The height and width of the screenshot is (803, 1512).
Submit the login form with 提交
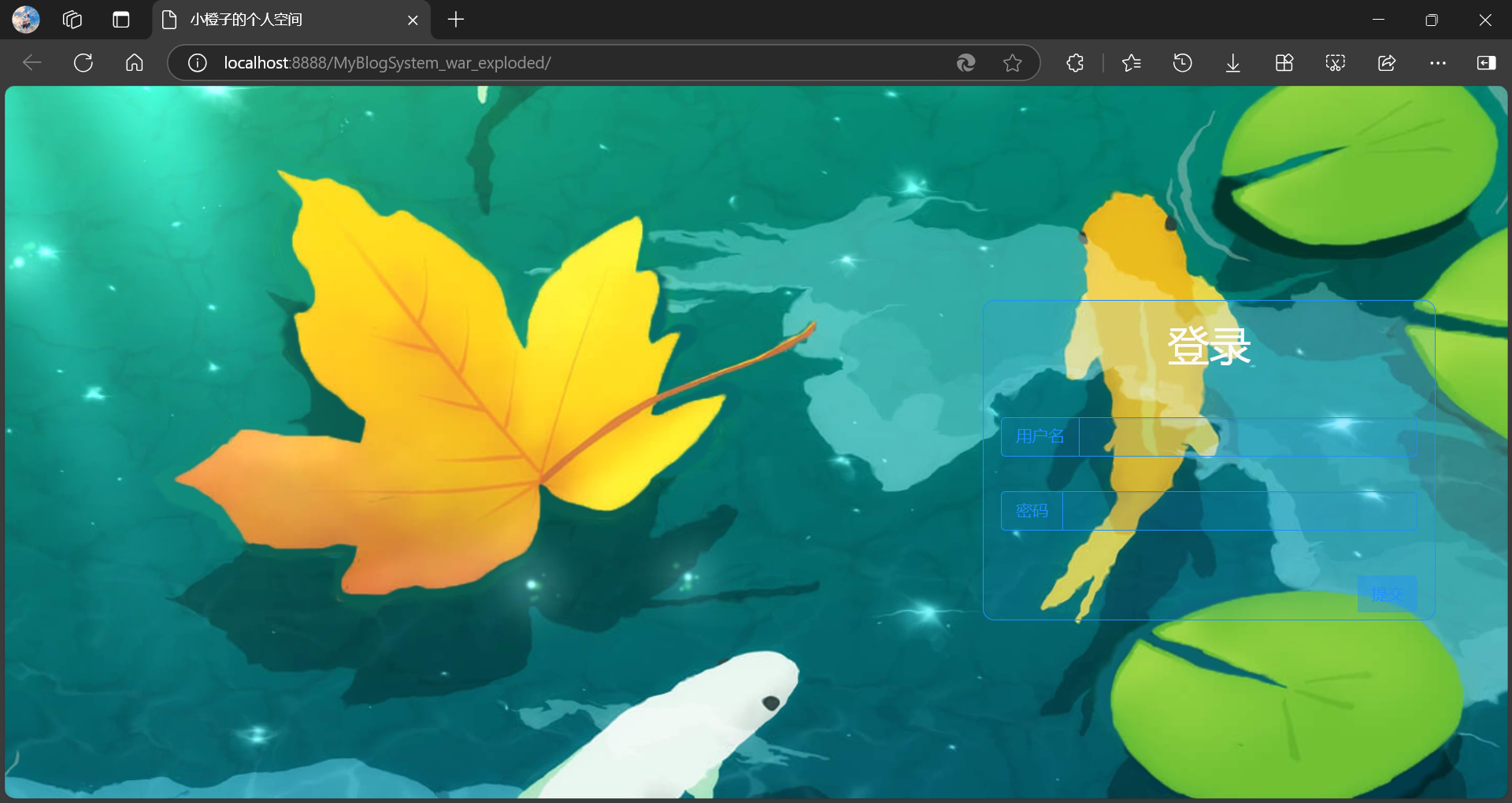click(x=1388, y=594)
